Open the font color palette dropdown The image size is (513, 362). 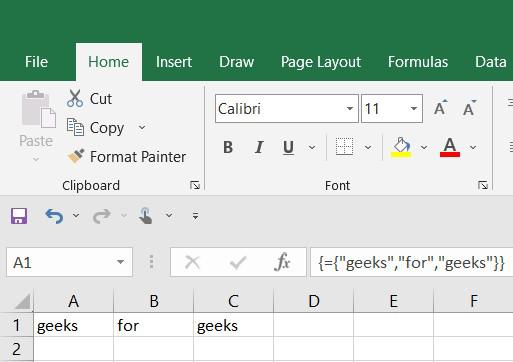click(x=473, y=147)
